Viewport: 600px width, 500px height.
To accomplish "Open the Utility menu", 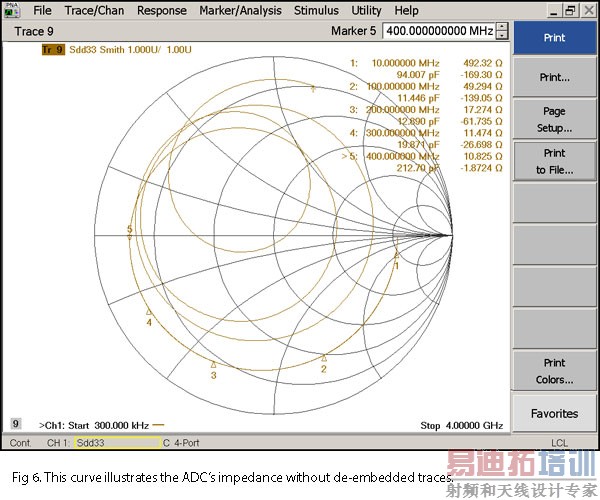I will pos(366,10).
